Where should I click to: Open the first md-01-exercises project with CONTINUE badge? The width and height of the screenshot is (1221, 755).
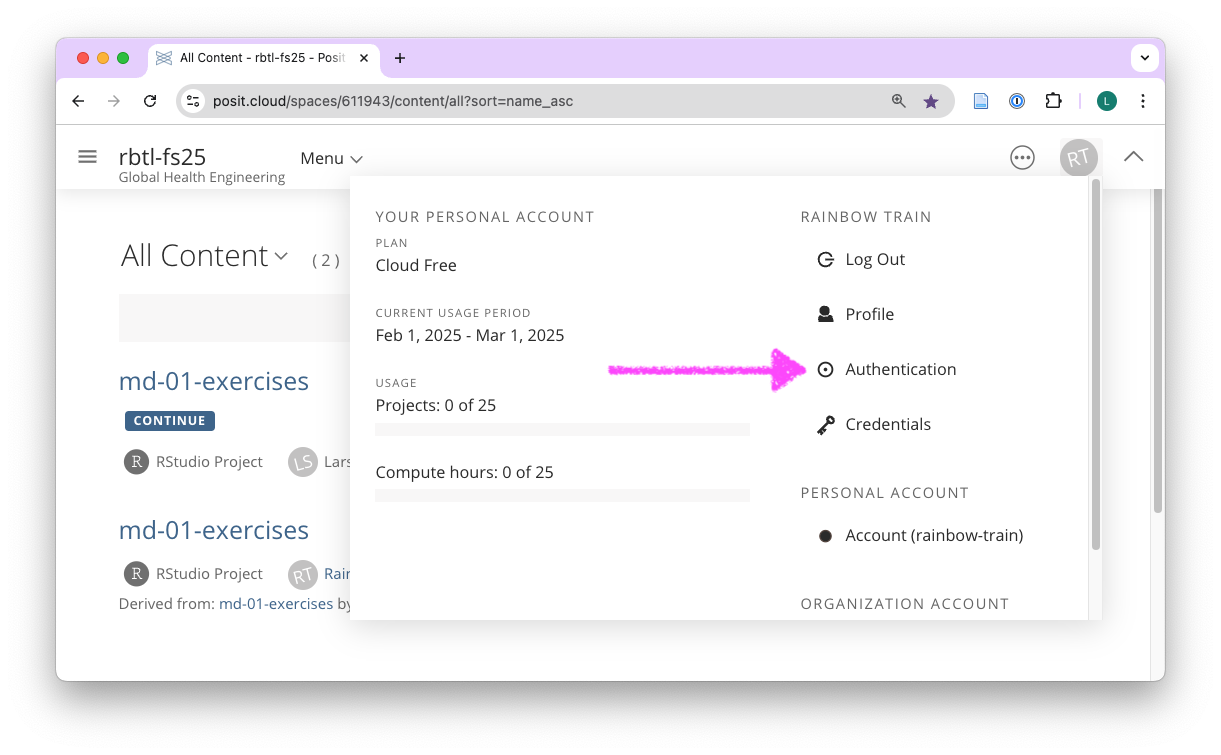214,381
